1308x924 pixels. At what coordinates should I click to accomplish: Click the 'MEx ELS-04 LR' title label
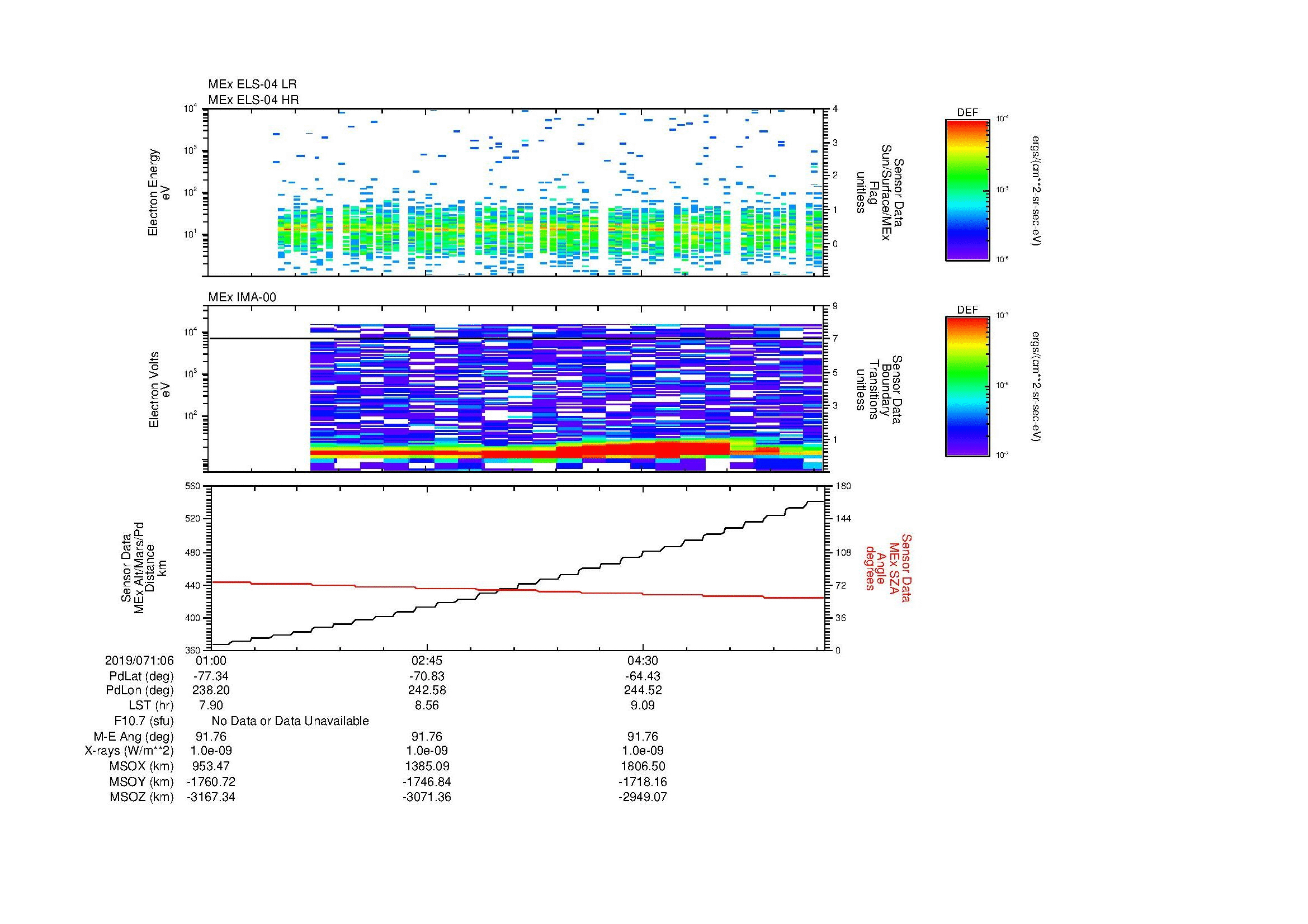pos(252,84)
